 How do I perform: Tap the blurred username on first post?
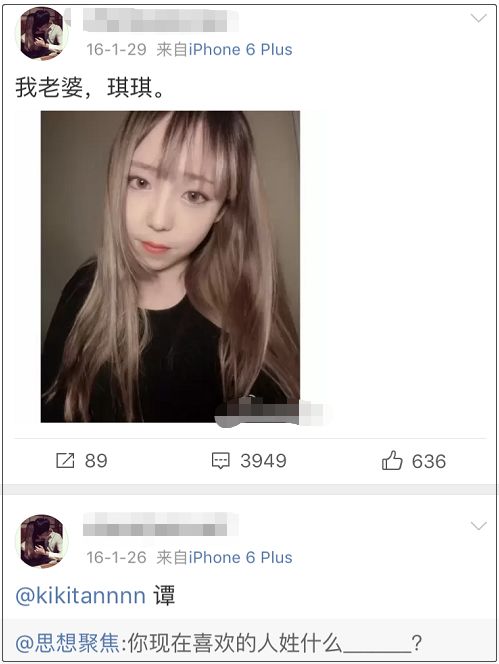pos(161,20)
